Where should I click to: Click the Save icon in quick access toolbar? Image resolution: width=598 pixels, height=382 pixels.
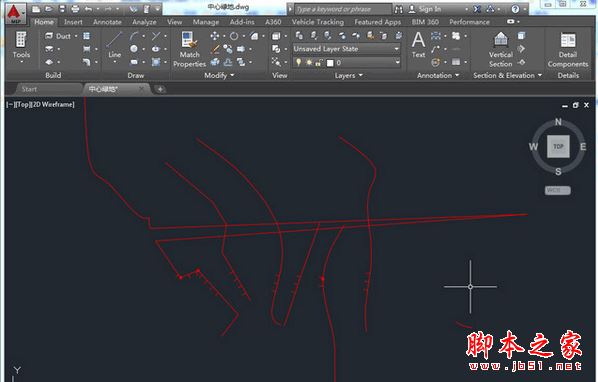point(62,8)
